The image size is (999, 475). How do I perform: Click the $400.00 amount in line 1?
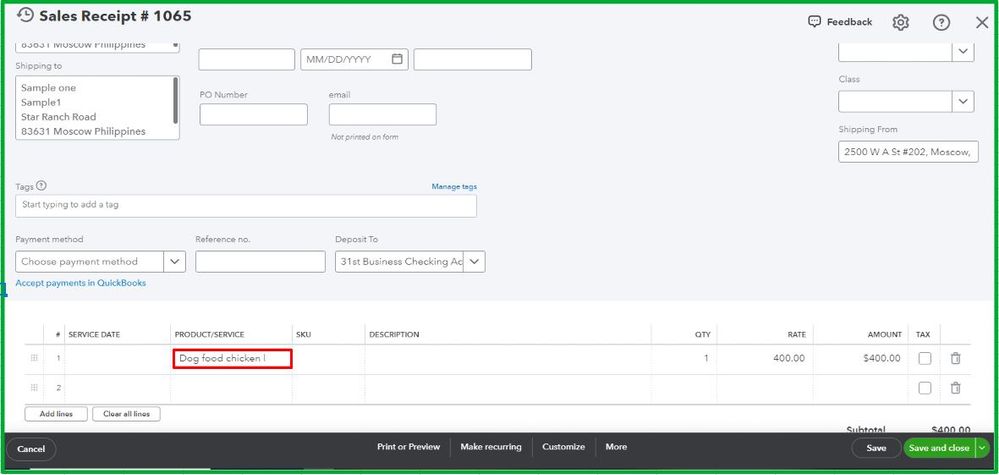[882, 358]
